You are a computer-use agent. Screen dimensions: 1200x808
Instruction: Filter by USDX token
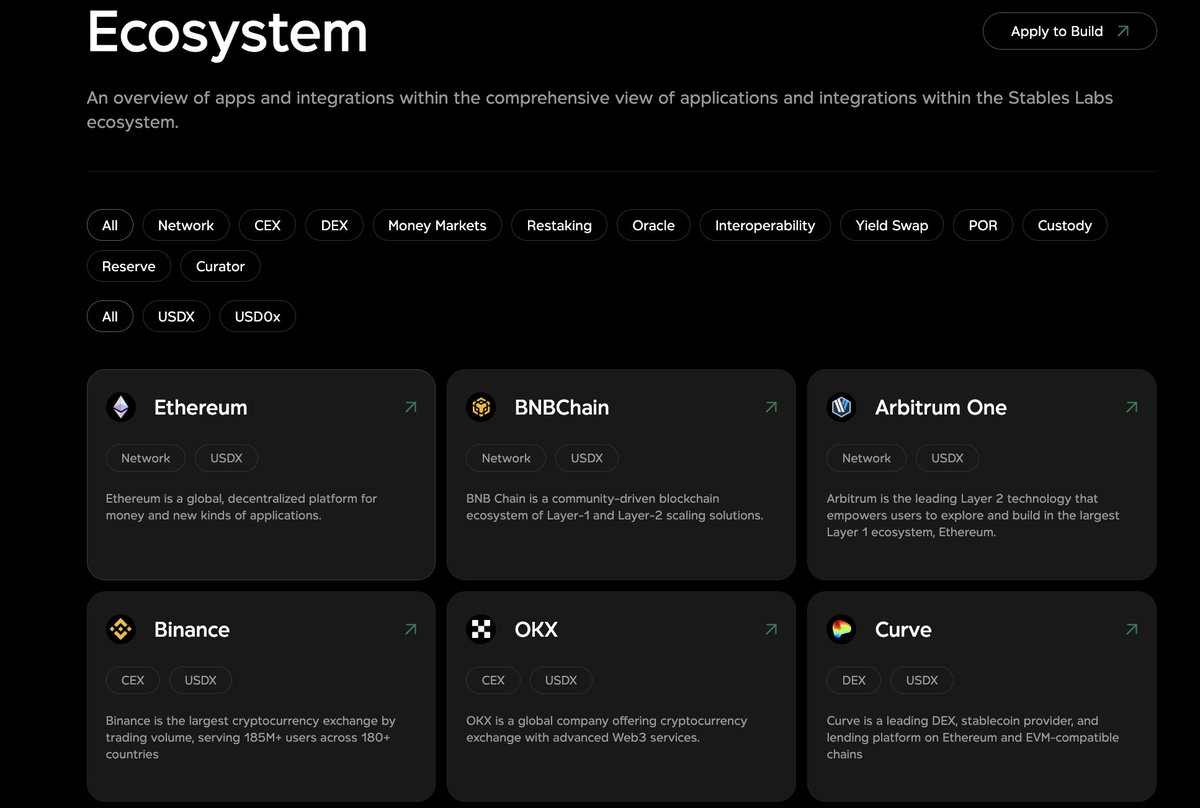[x=176, y=316]
